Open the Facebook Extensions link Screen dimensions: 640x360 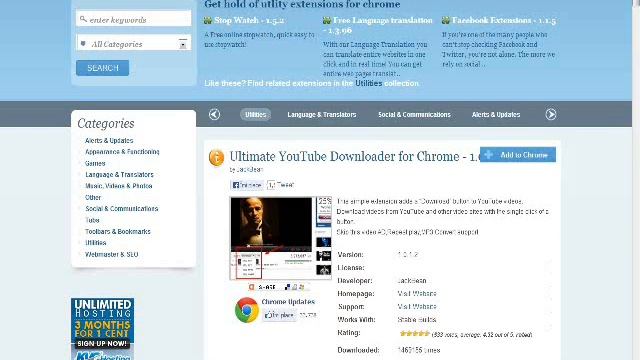pyautogui.click(x=504, y=20)
